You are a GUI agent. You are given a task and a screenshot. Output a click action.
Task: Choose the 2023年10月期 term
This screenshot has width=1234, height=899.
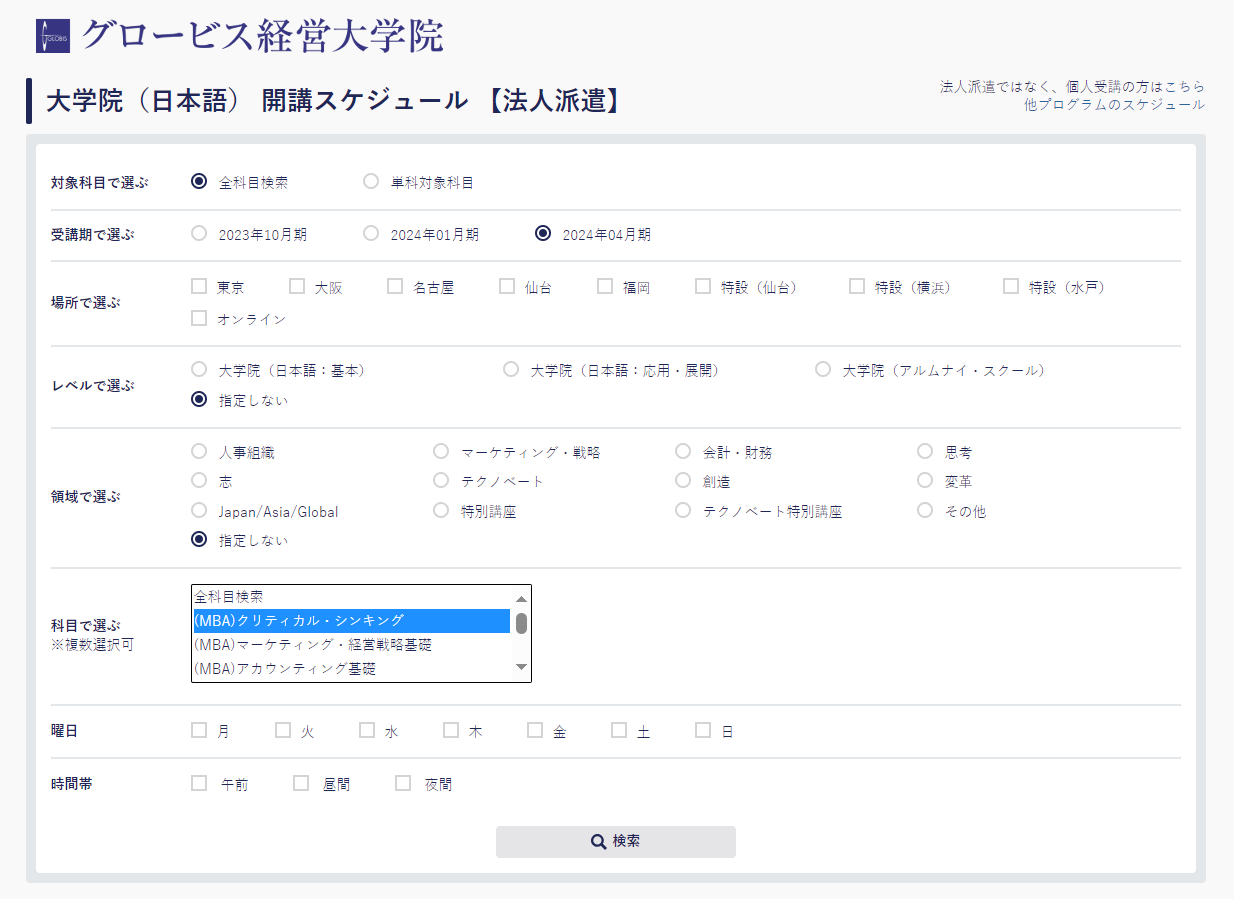click(x=199, y=233)
